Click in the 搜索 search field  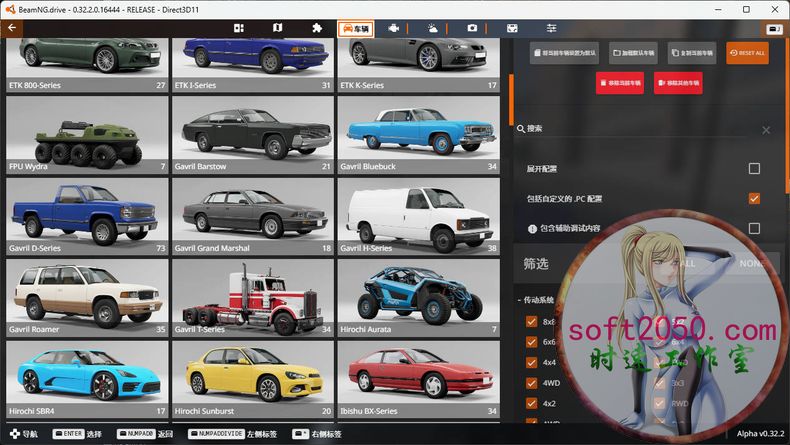(640, 129)
